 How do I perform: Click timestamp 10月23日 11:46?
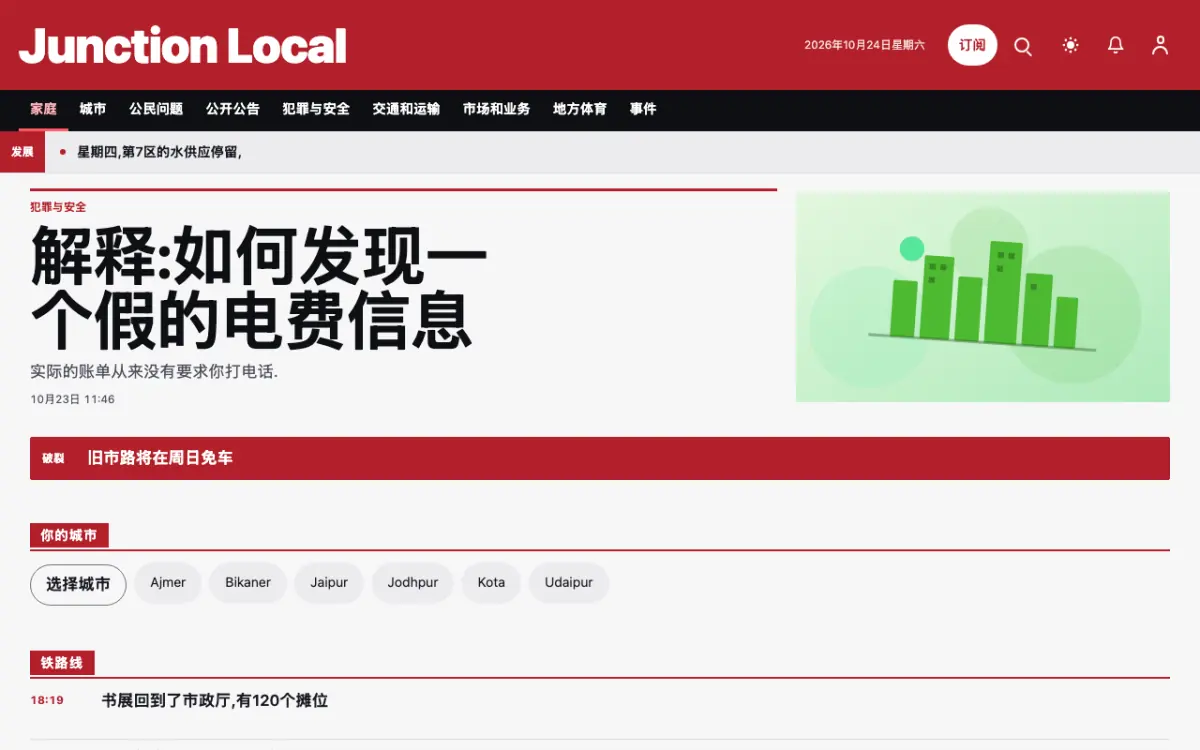click(72, 399)
